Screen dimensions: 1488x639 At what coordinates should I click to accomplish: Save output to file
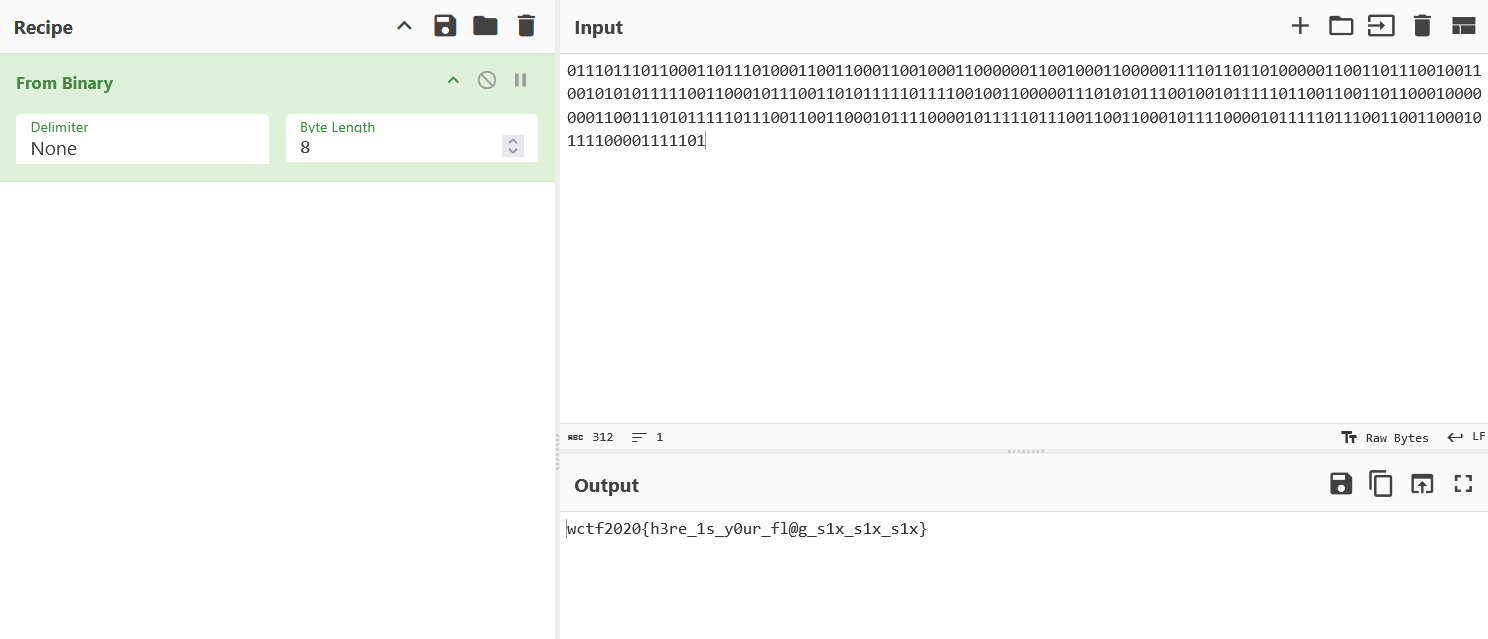[1341, 484]
